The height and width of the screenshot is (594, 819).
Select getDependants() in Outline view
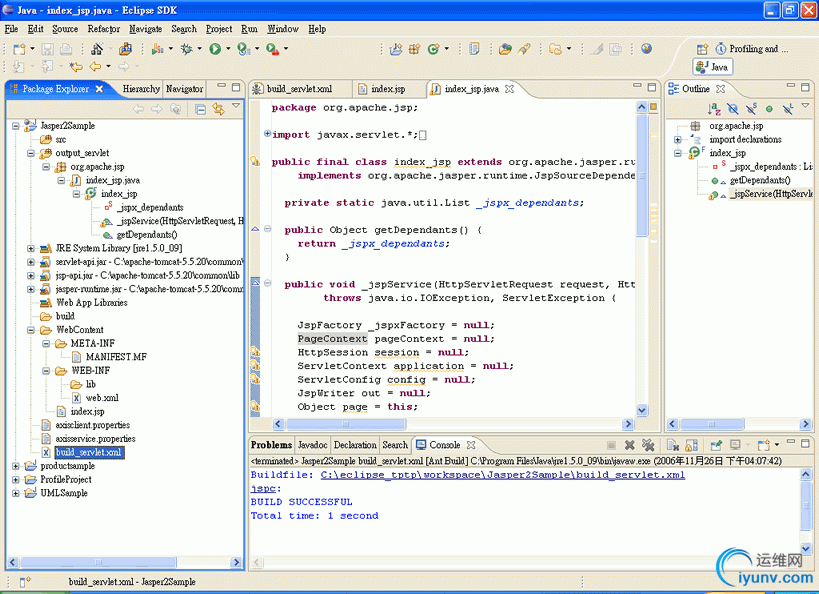pos(760,180)
